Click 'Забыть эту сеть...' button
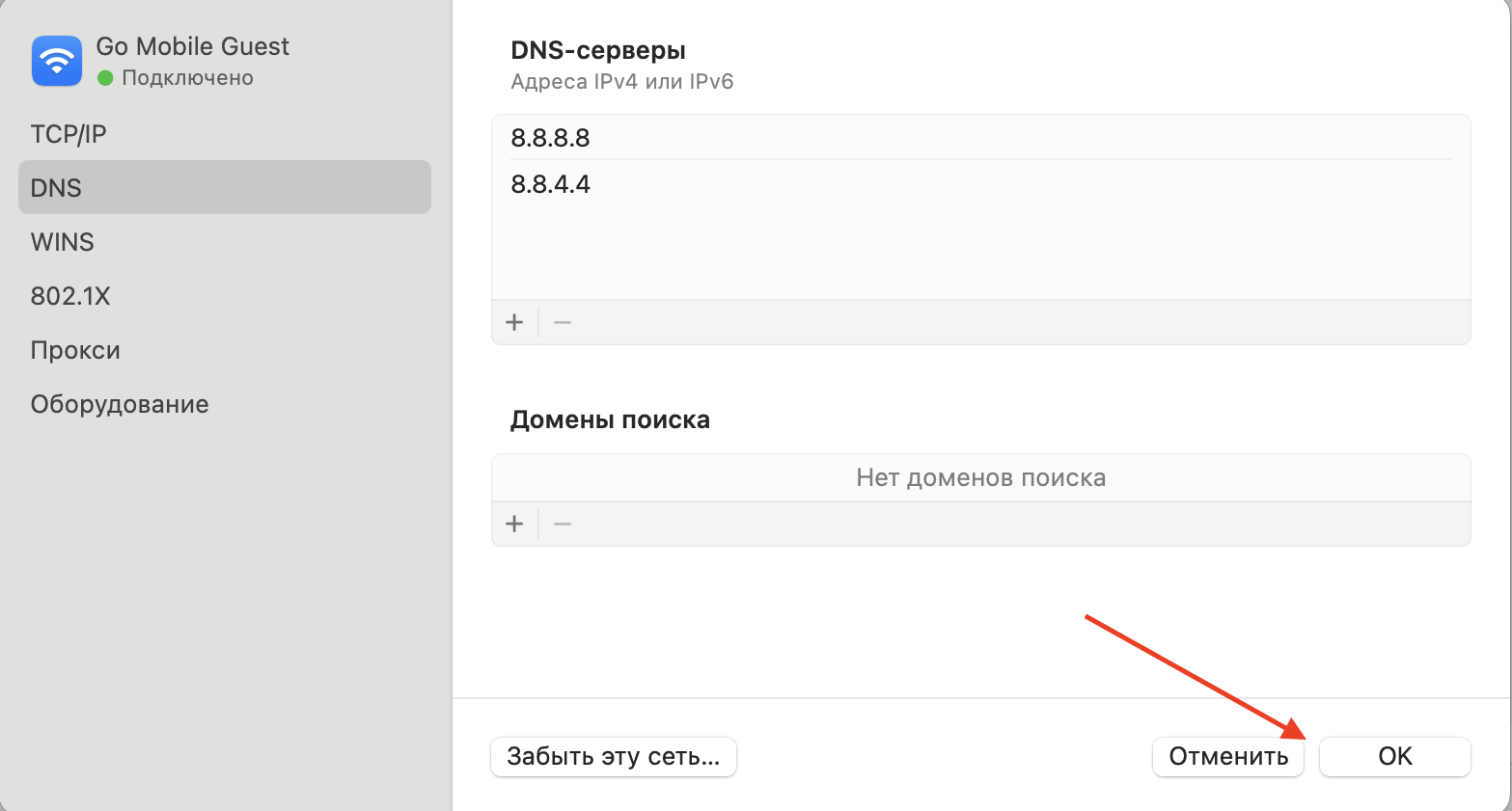The image size is (1512, 811). tap(614, 757)
